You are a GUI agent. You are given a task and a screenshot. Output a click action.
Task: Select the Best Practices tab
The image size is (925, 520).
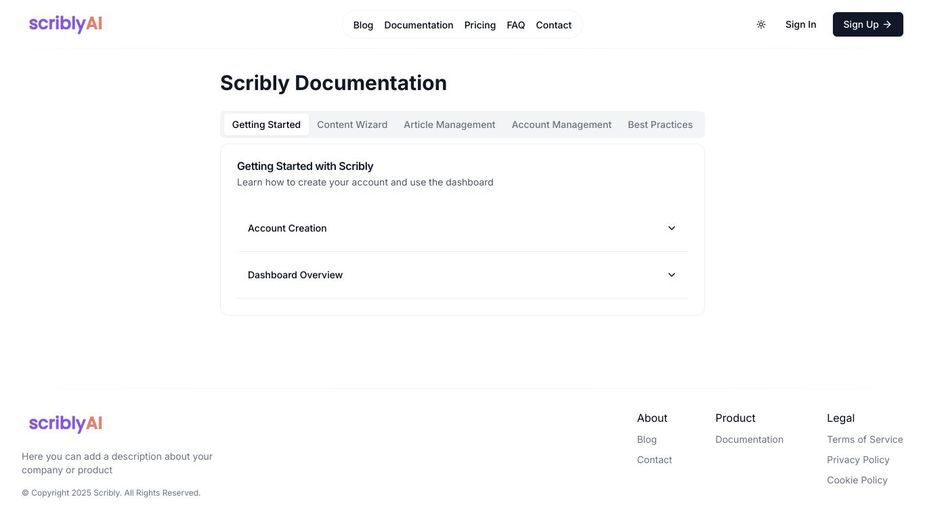pos(660,125)
